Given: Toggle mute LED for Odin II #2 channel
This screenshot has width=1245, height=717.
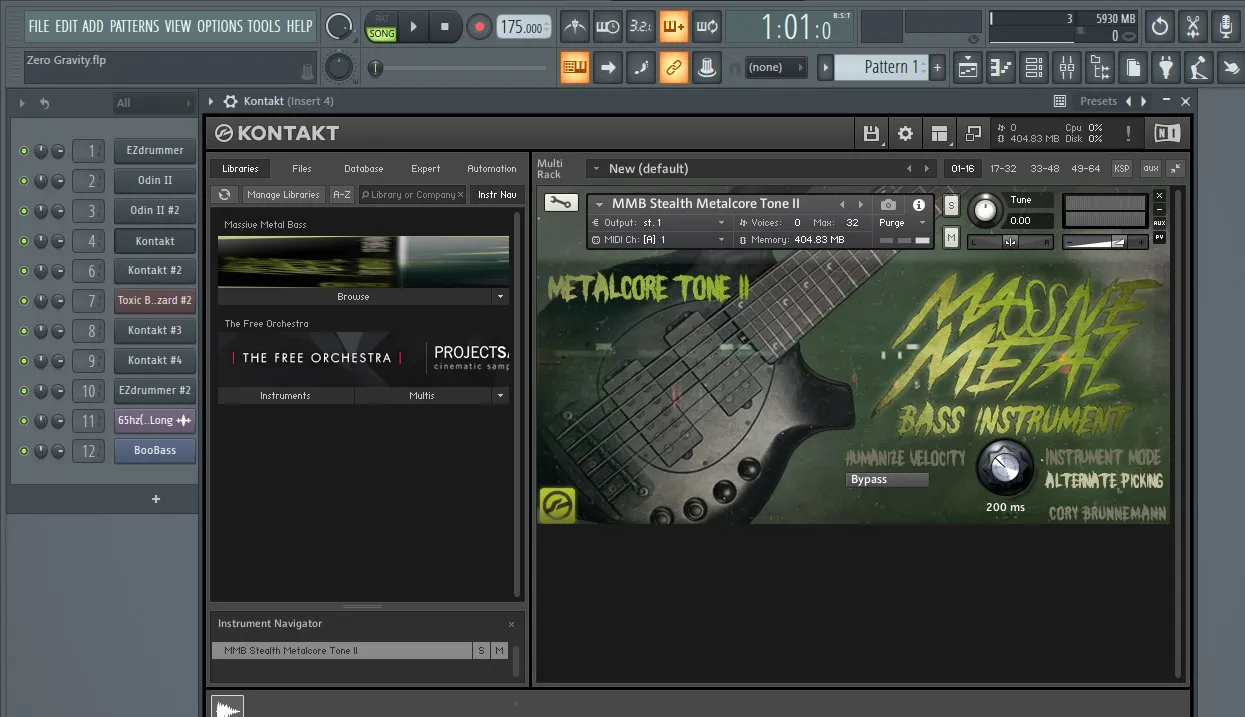Looking at the screenshot, I should pos(24,211).
